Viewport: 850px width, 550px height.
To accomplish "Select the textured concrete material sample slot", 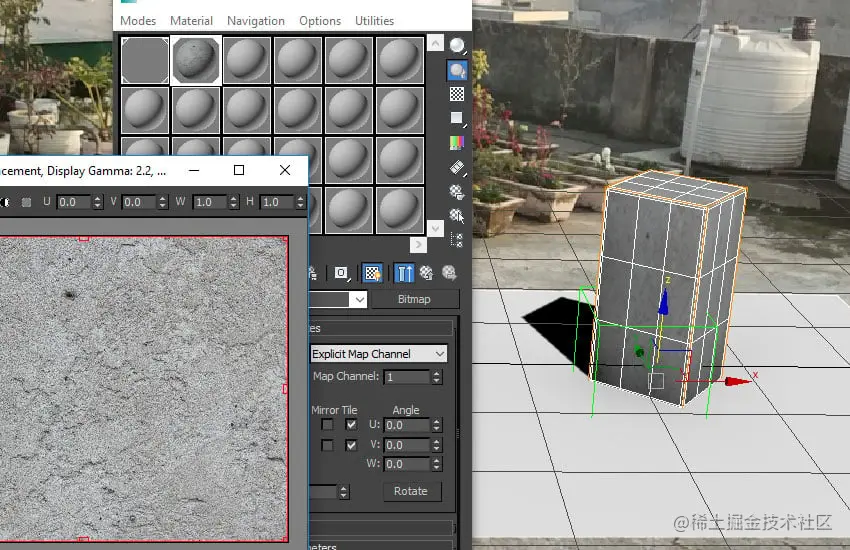I will click(x=196, y=60).
